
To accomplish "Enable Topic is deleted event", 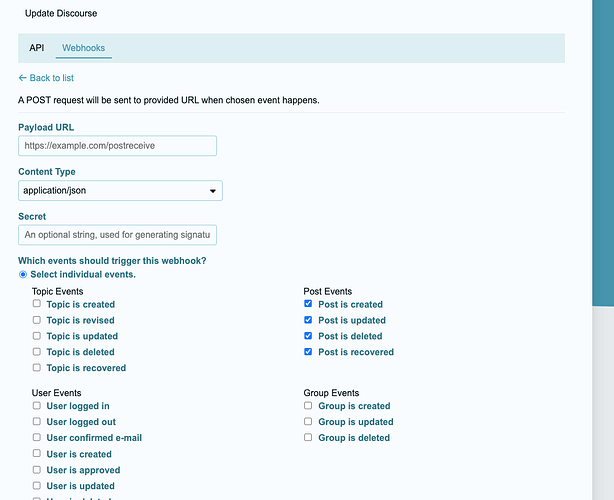I will pos(37,352).
